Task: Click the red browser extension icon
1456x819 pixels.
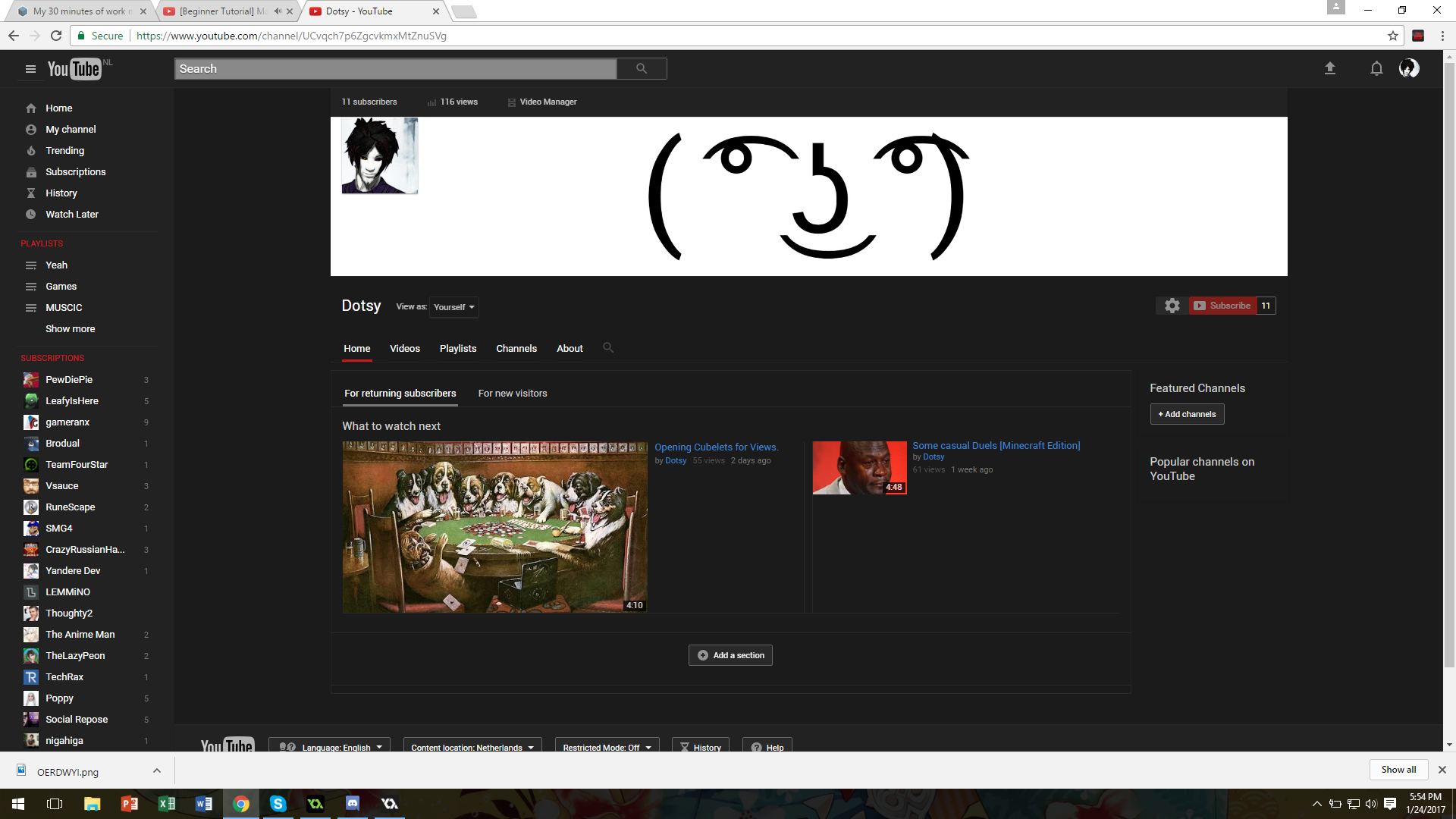Action: 1418,36
